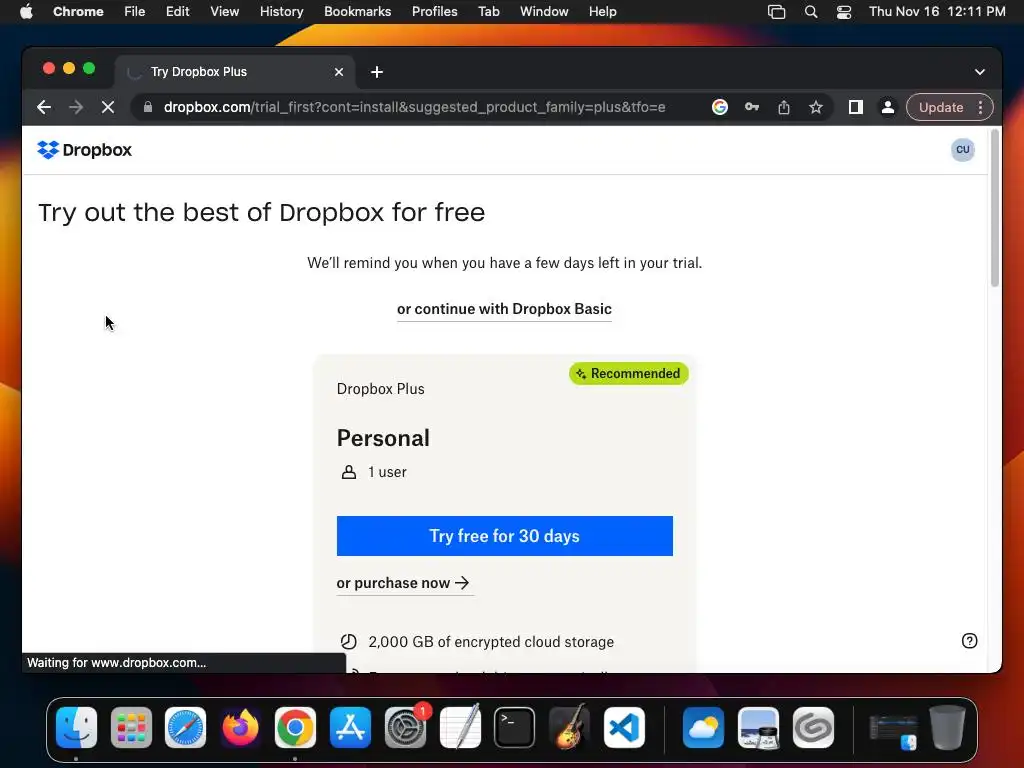Screen dimensions: 1024x768
Task: Close the Try Dropbox Plus tab
Action: point(339,72)
